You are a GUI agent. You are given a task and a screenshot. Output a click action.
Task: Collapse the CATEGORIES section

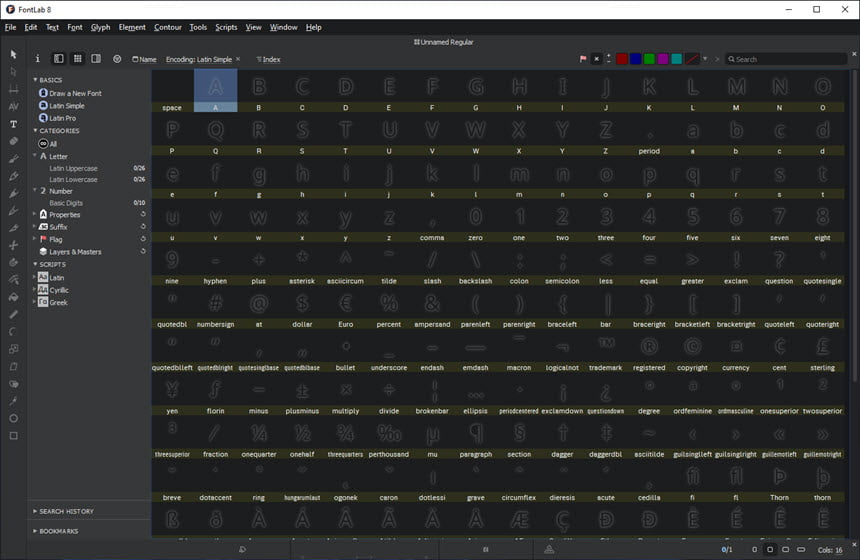pyautogui.click(x=35, y=131)
